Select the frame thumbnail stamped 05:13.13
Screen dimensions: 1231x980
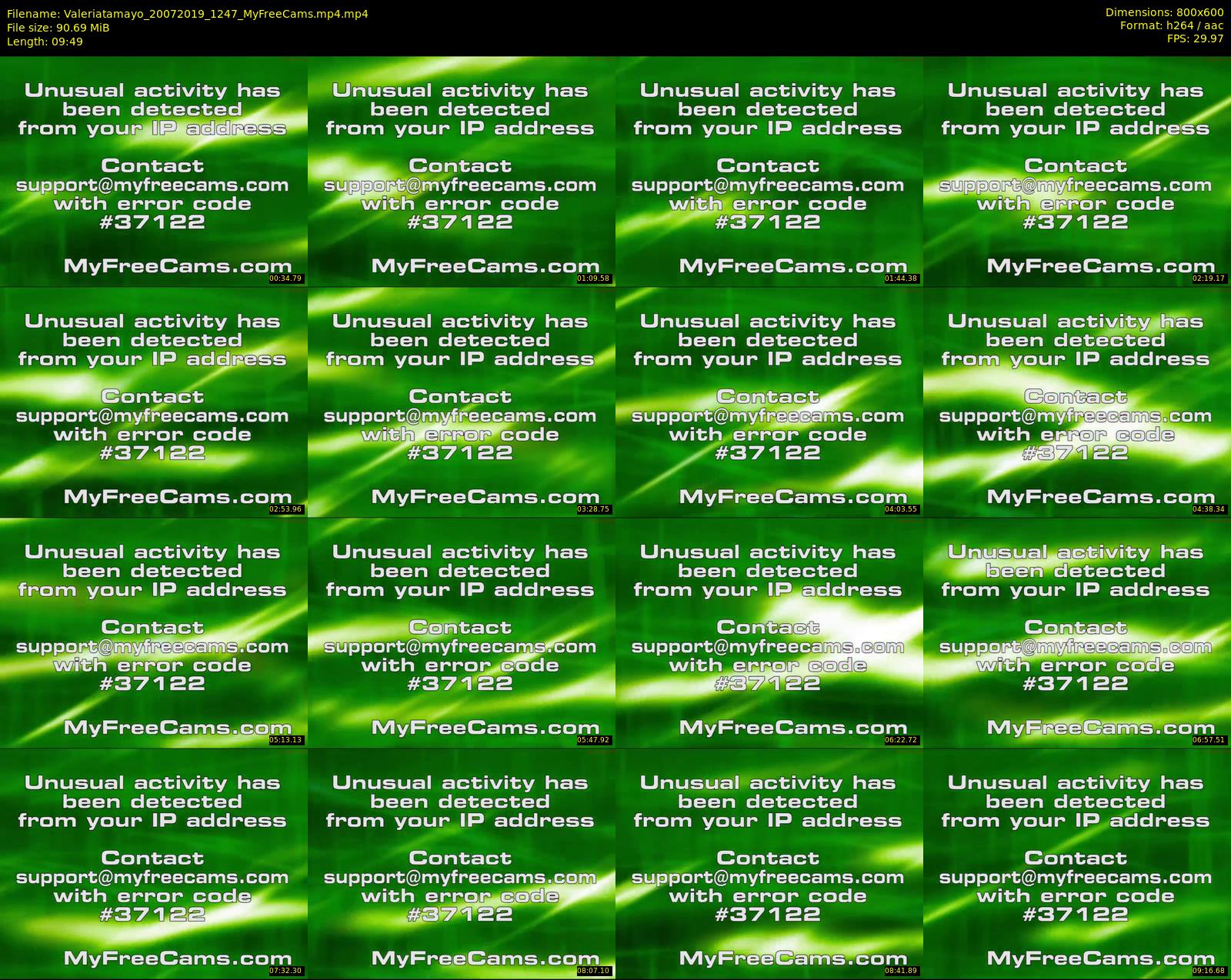(x=154, y=633)
